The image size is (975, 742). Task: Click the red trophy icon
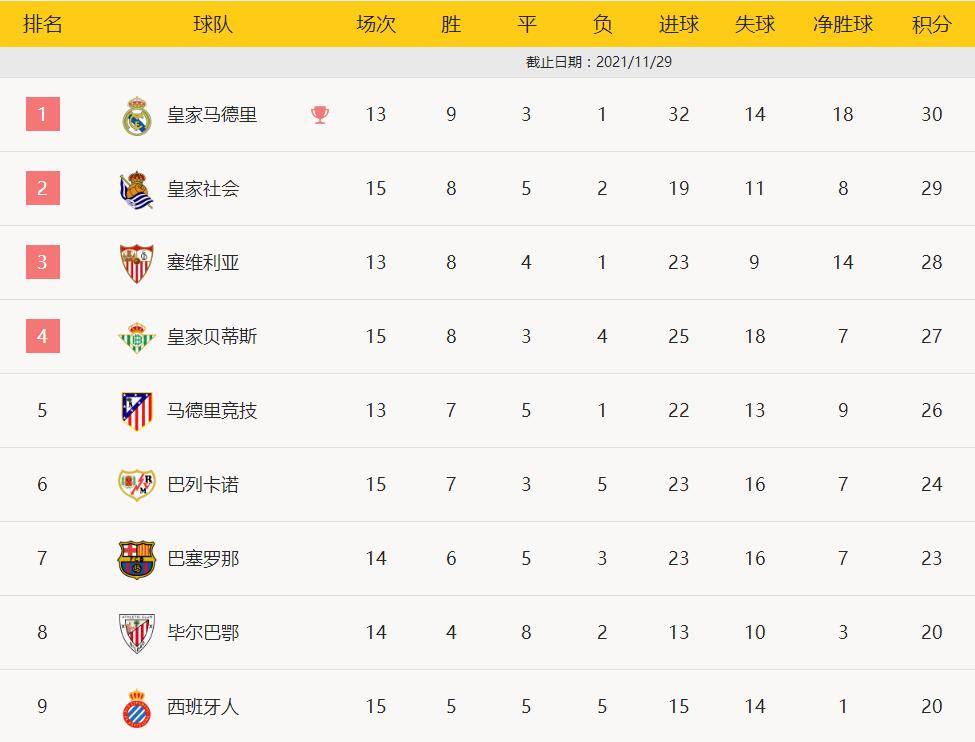[320, 115]
